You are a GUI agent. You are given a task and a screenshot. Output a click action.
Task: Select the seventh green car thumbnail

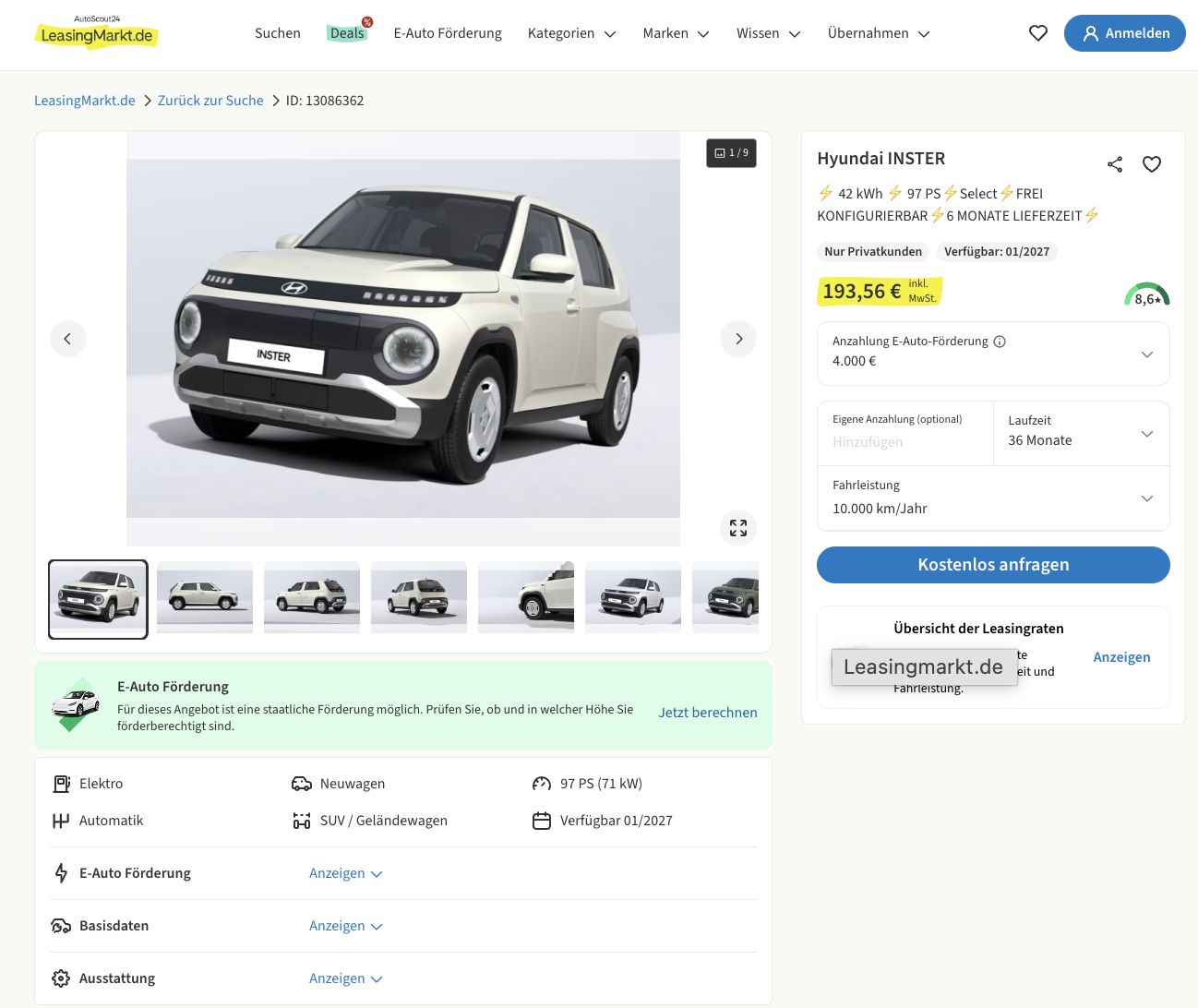(x=725, y=597)
